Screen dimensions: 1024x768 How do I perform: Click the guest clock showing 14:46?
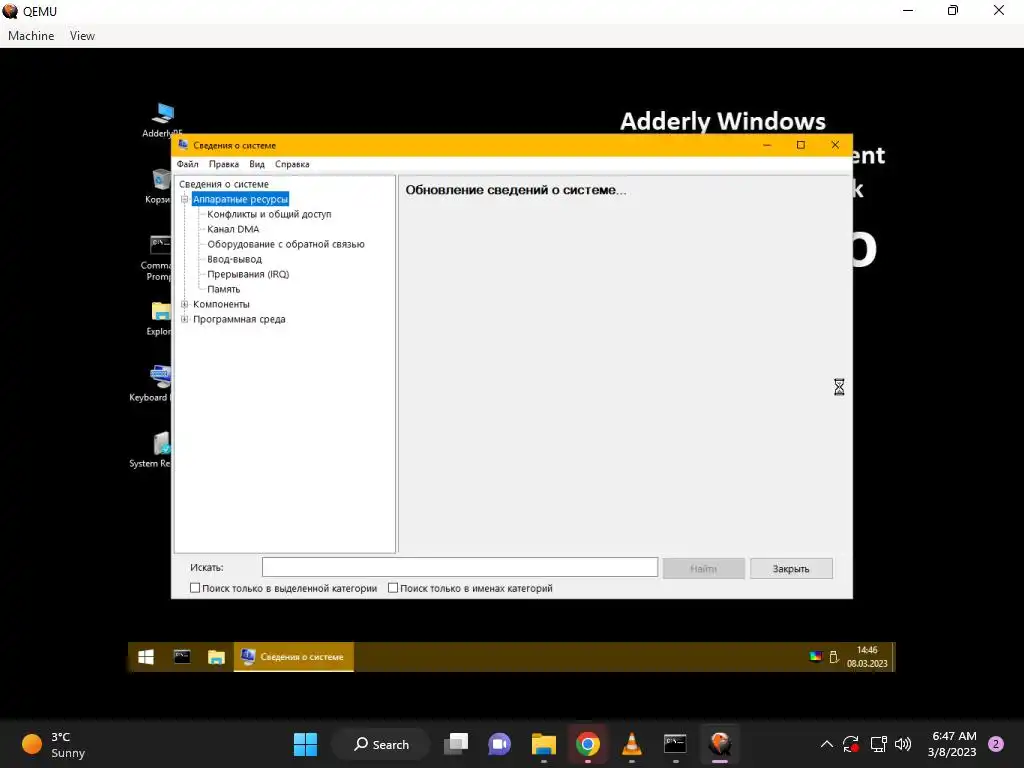click(867, 657)
